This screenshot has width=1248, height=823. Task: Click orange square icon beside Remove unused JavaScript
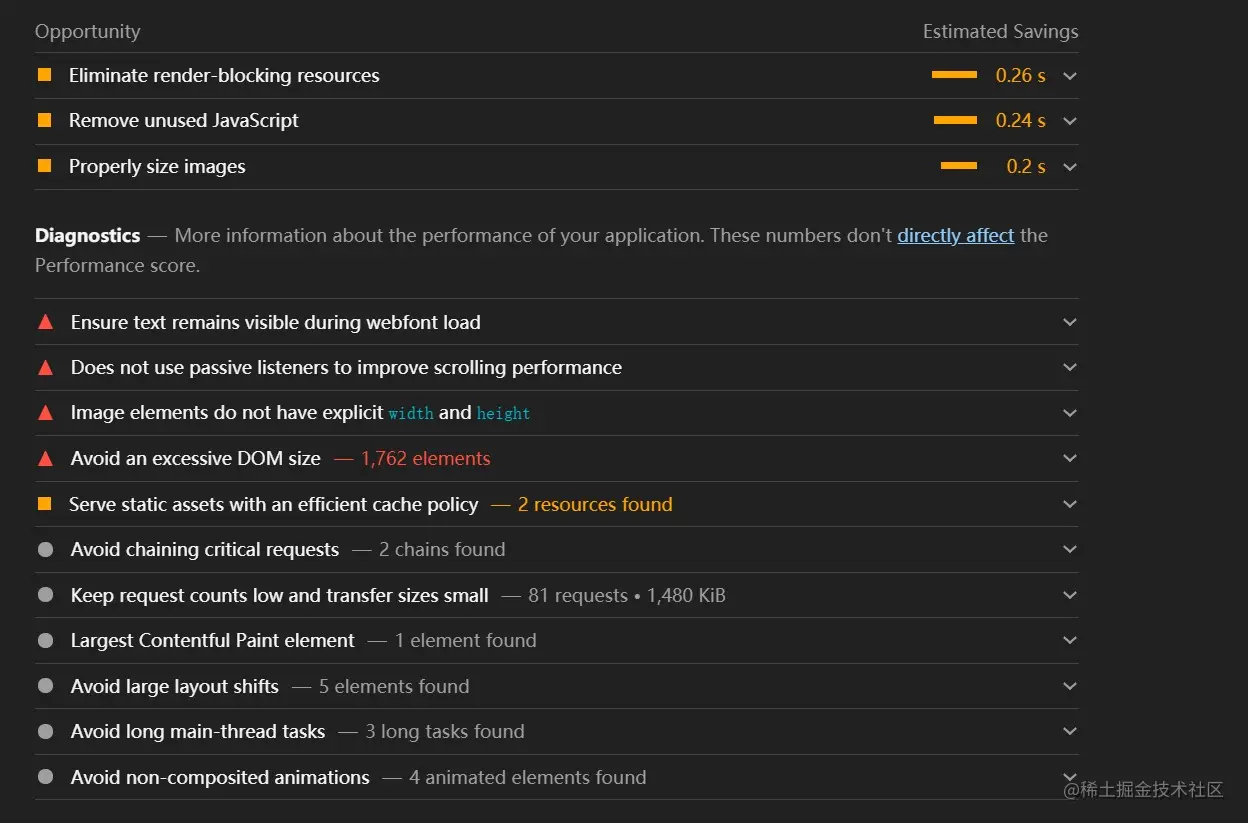[x=44, y=120]
